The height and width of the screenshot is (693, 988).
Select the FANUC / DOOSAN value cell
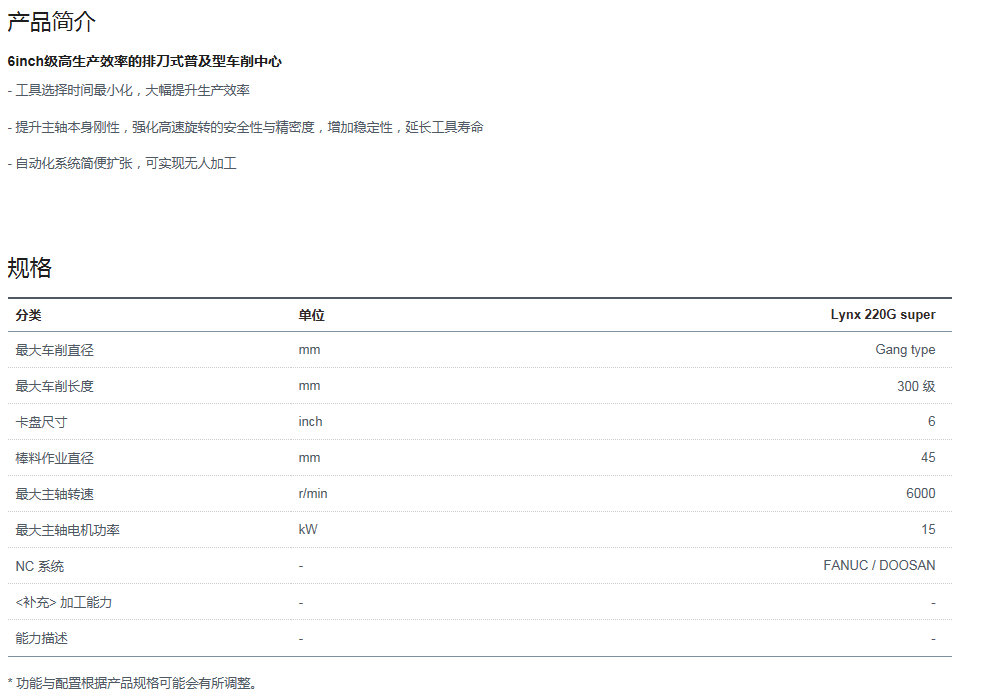tap(879, 566)
